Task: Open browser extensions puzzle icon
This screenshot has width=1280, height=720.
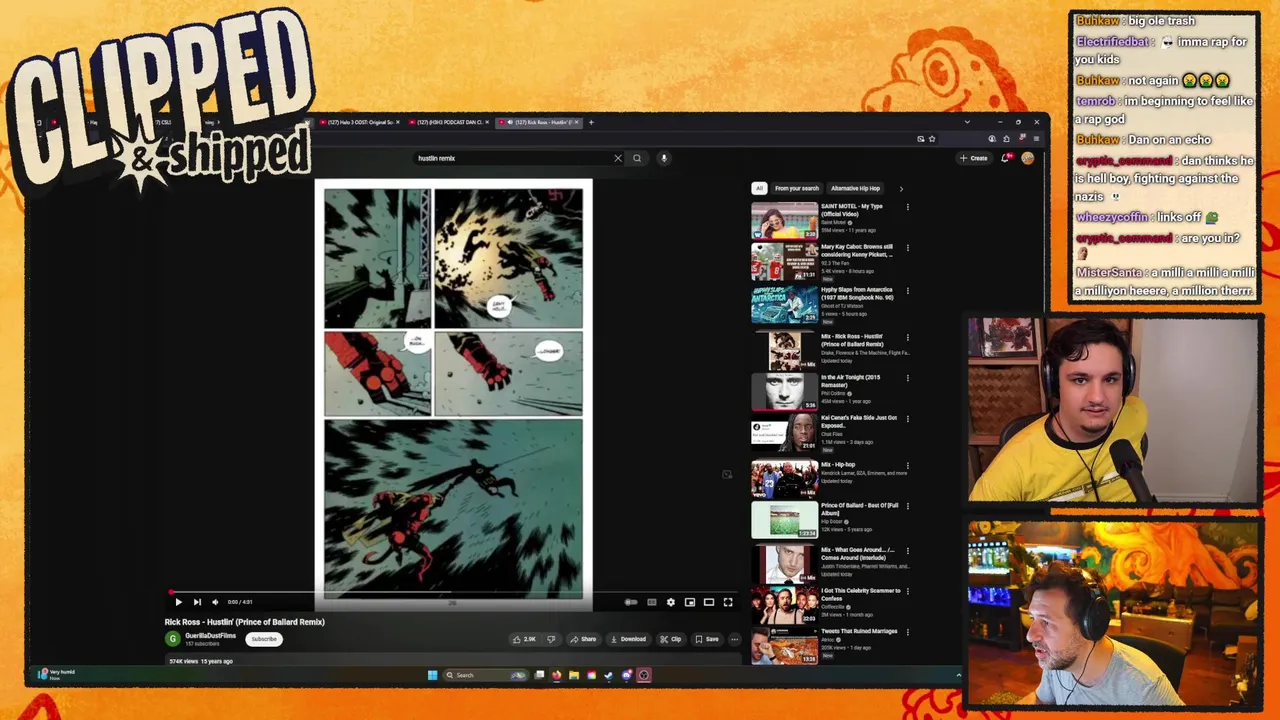Action: tap(1007, 139)
